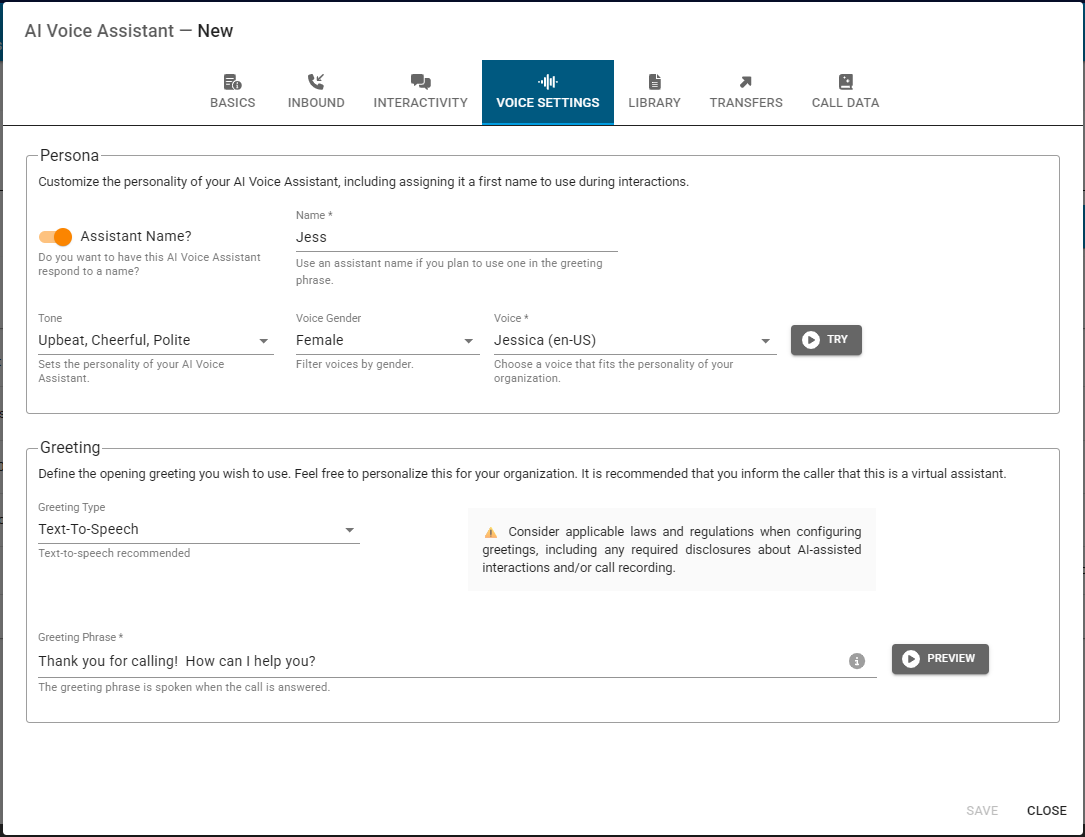
Task: Go to the Call Data tab
Action: [x=845, y=92]
